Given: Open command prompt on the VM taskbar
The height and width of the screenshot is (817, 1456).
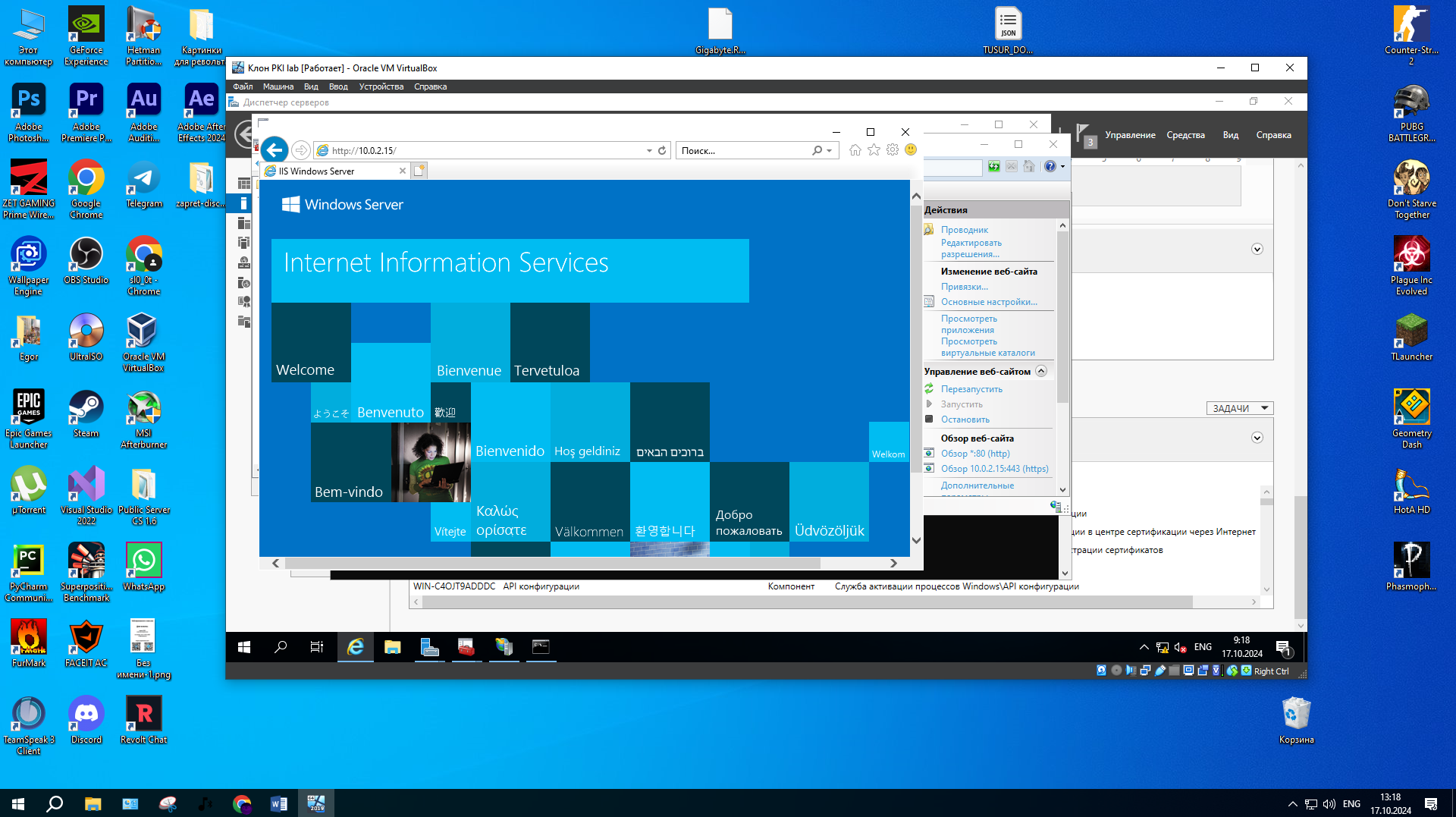Looking at the screenshot, I should click(541, 647).
